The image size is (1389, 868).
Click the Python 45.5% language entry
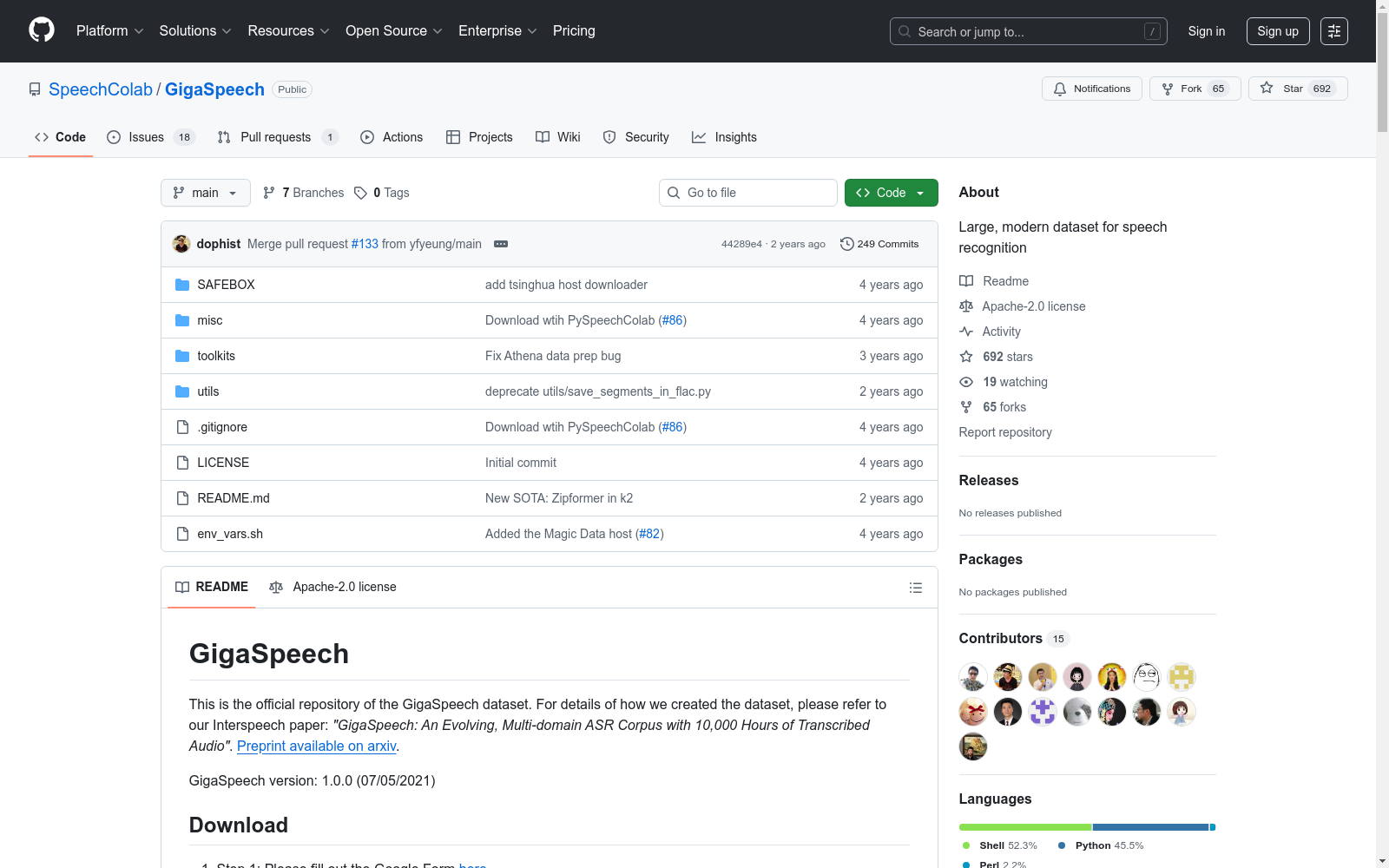pos(1101,845)
